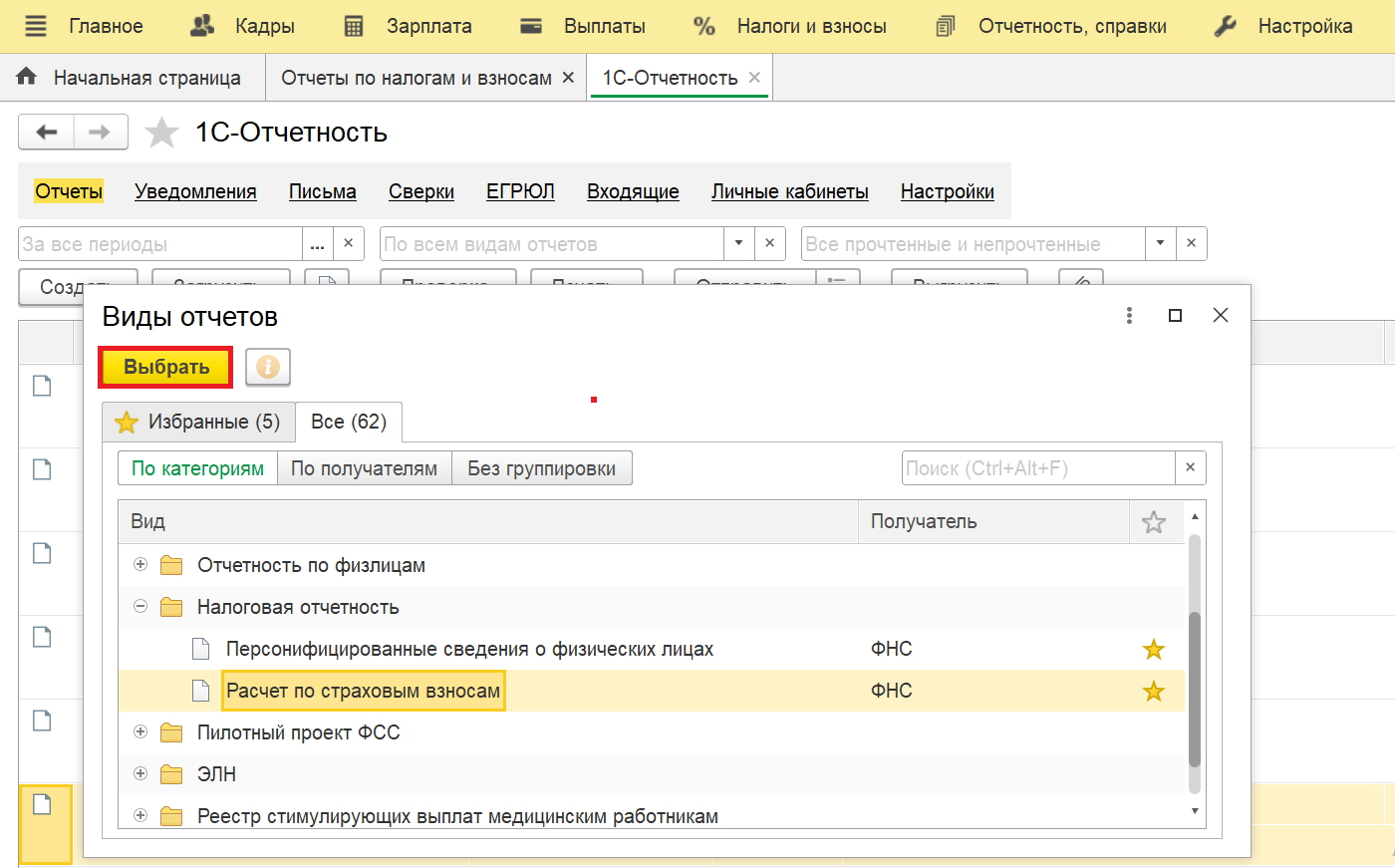The image size is (1395, 868).
Task: Toggle favorite star for Персонифицированные сведения row
Action: (x=1154, y=650)
